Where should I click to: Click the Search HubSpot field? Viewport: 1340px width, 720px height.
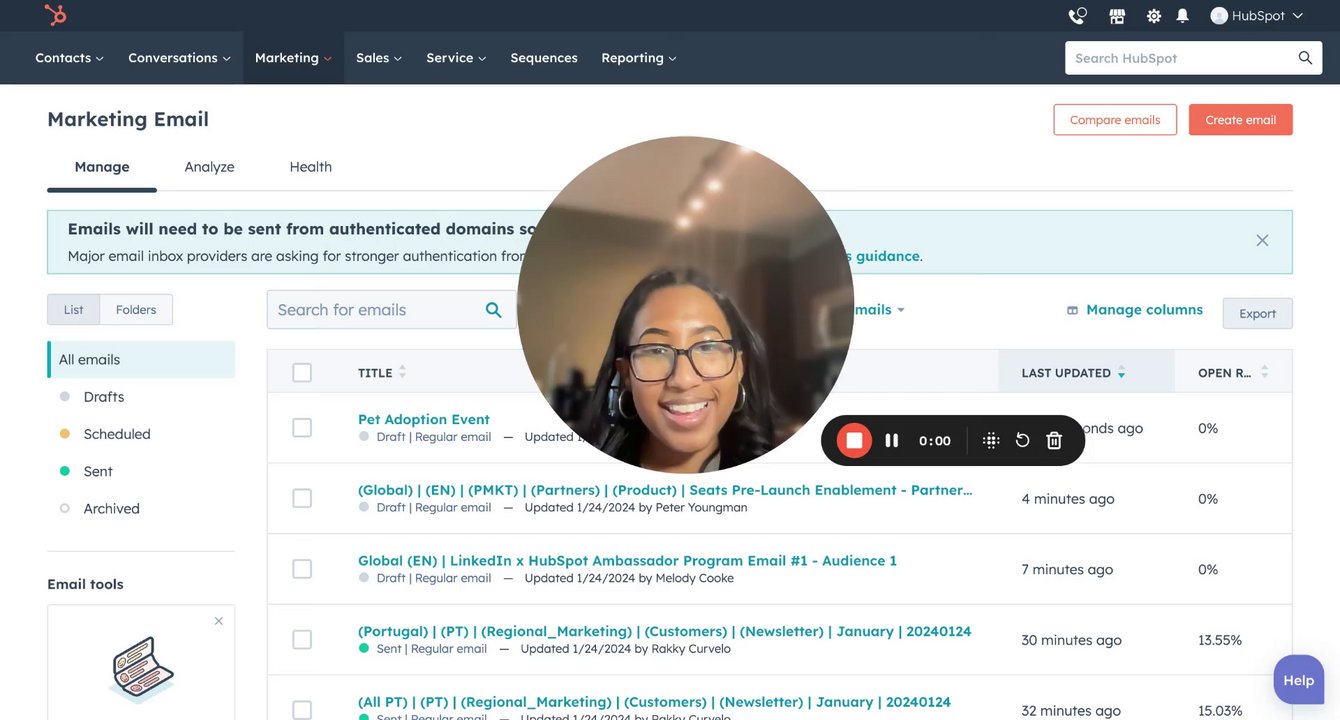(1194, 58)
